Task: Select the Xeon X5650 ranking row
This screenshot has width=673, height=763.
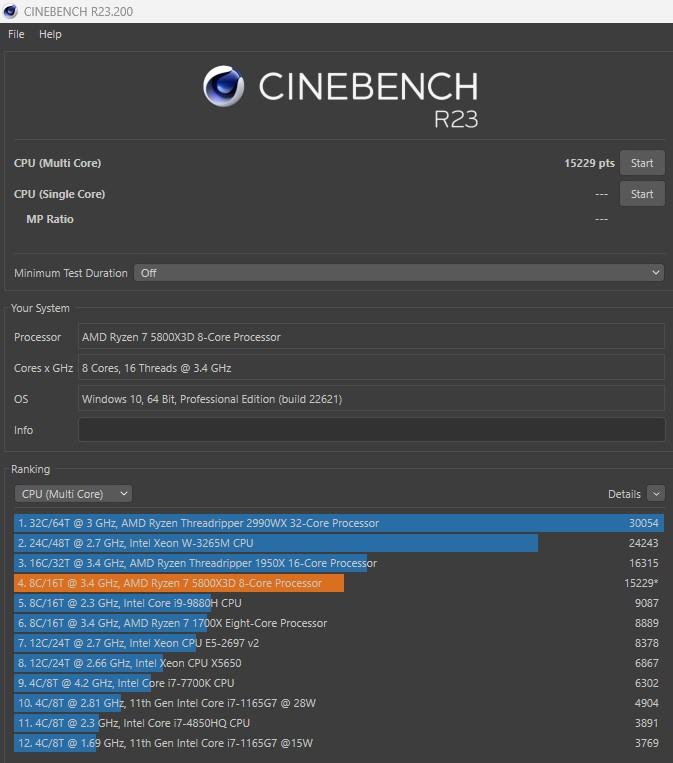Action: [339, 663]
